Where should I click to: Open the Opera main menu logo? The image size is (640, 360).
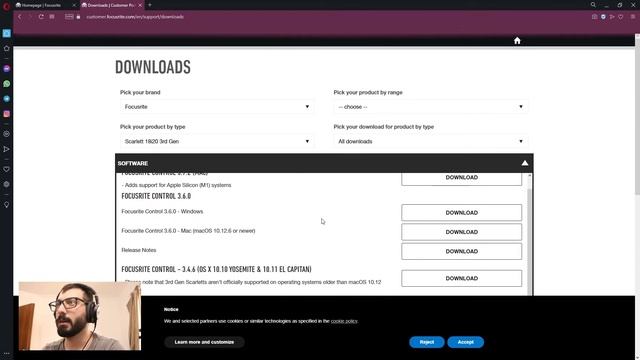tap(6, 6)
